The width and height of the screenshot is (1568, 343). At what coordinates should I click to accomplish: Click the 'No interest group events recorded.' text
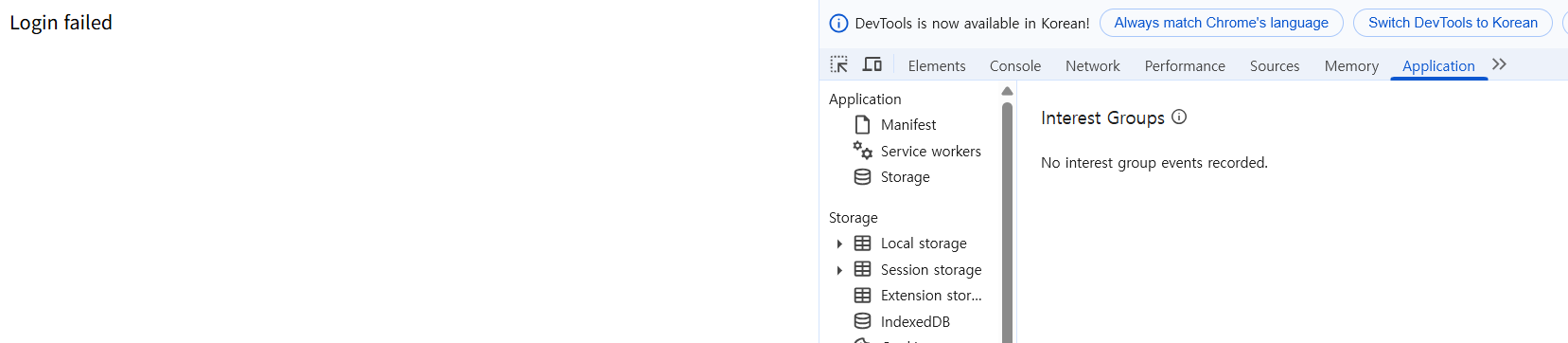tap(1154, 163)
